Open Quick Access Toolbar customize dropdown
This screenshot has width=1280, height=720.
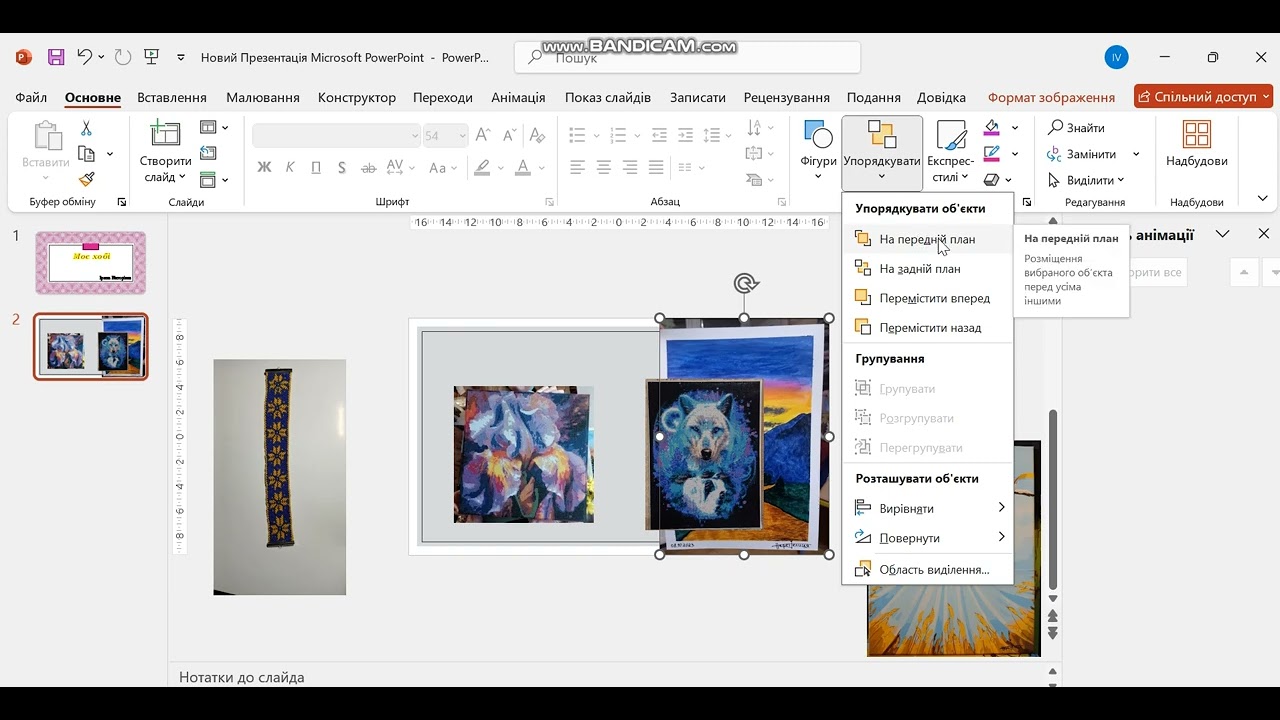181,57
